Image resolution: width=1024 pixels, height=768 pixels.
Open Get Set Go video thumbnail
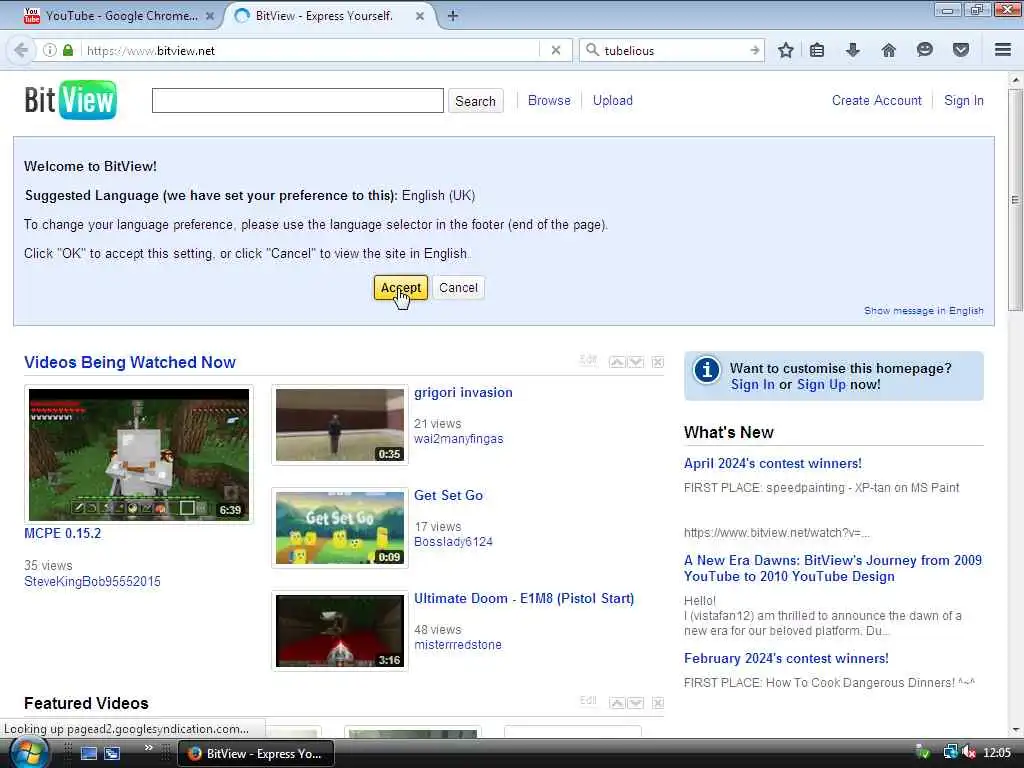340,528
